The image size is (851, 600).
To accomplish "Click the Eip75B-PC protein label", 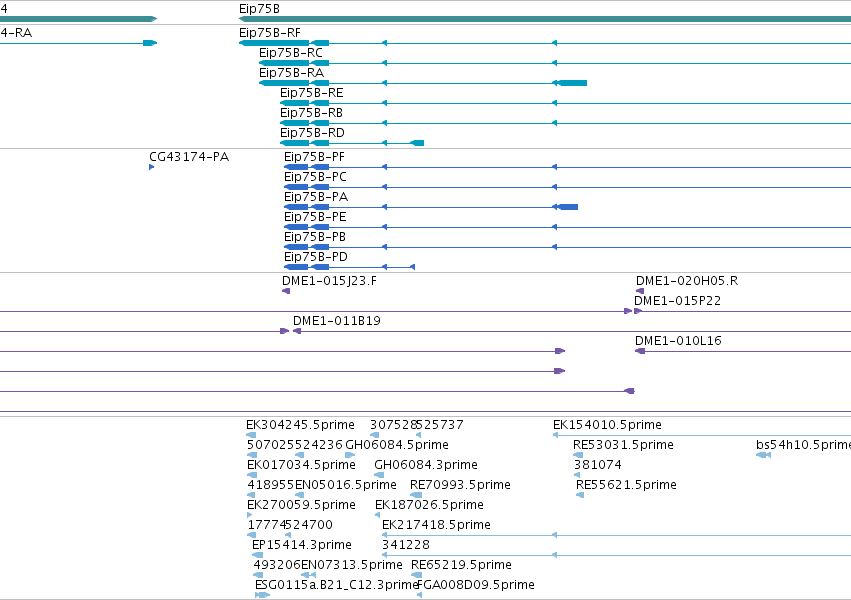I will click(315, 177).
